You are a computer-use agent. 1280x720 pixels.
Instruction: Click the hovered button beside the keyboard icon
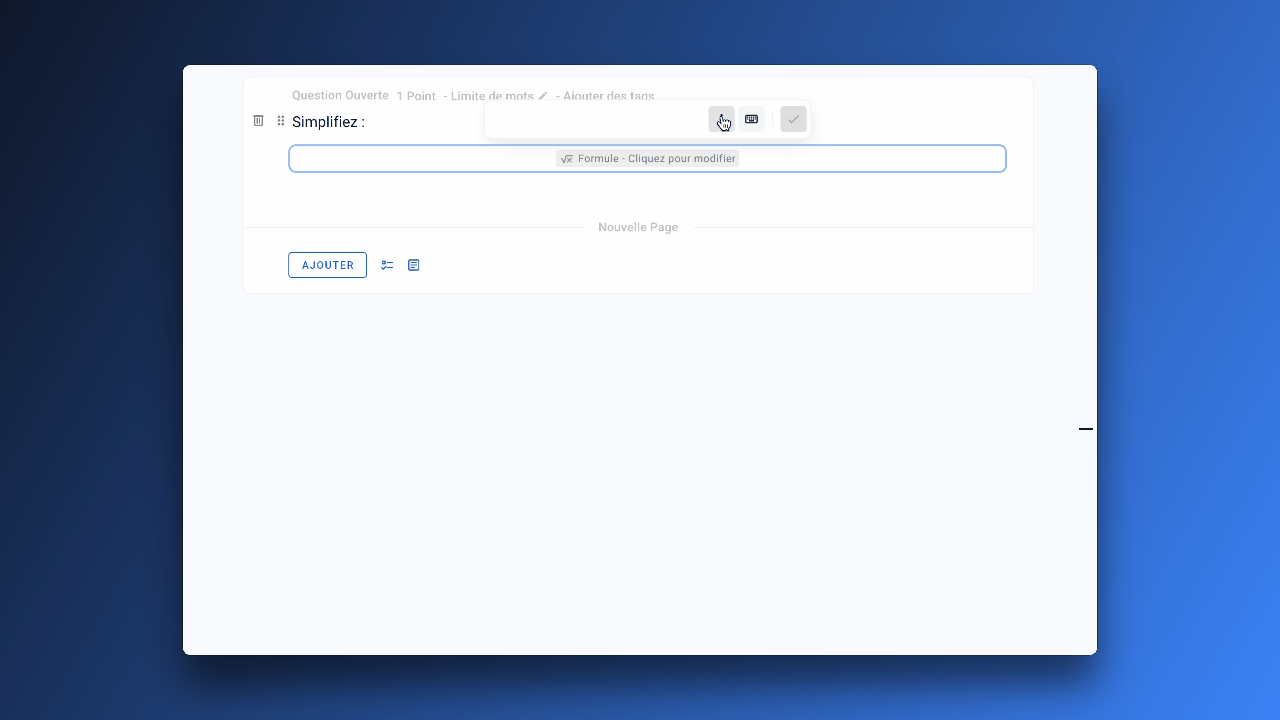pos(721,119)
